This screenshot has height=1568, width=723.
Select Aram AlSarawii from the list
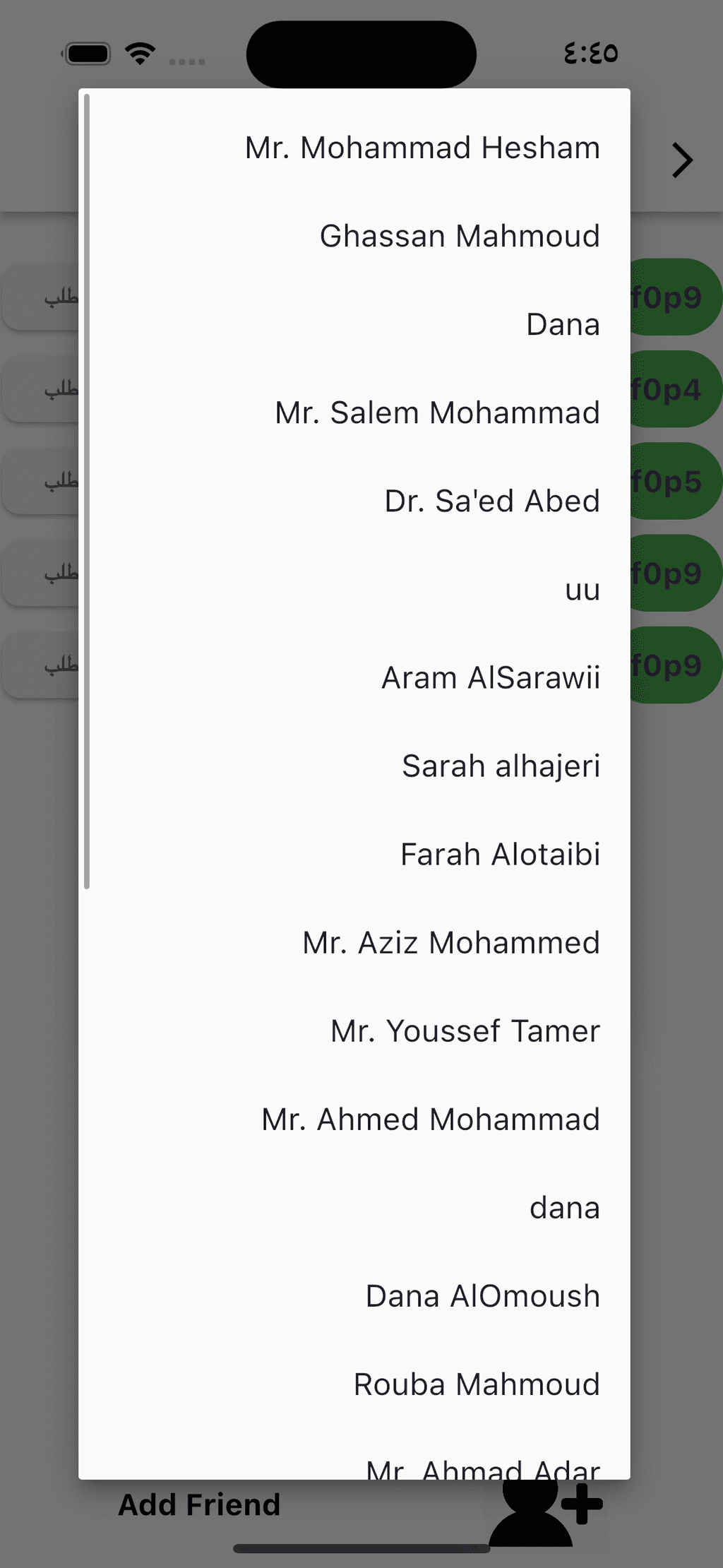click(491, 678)
